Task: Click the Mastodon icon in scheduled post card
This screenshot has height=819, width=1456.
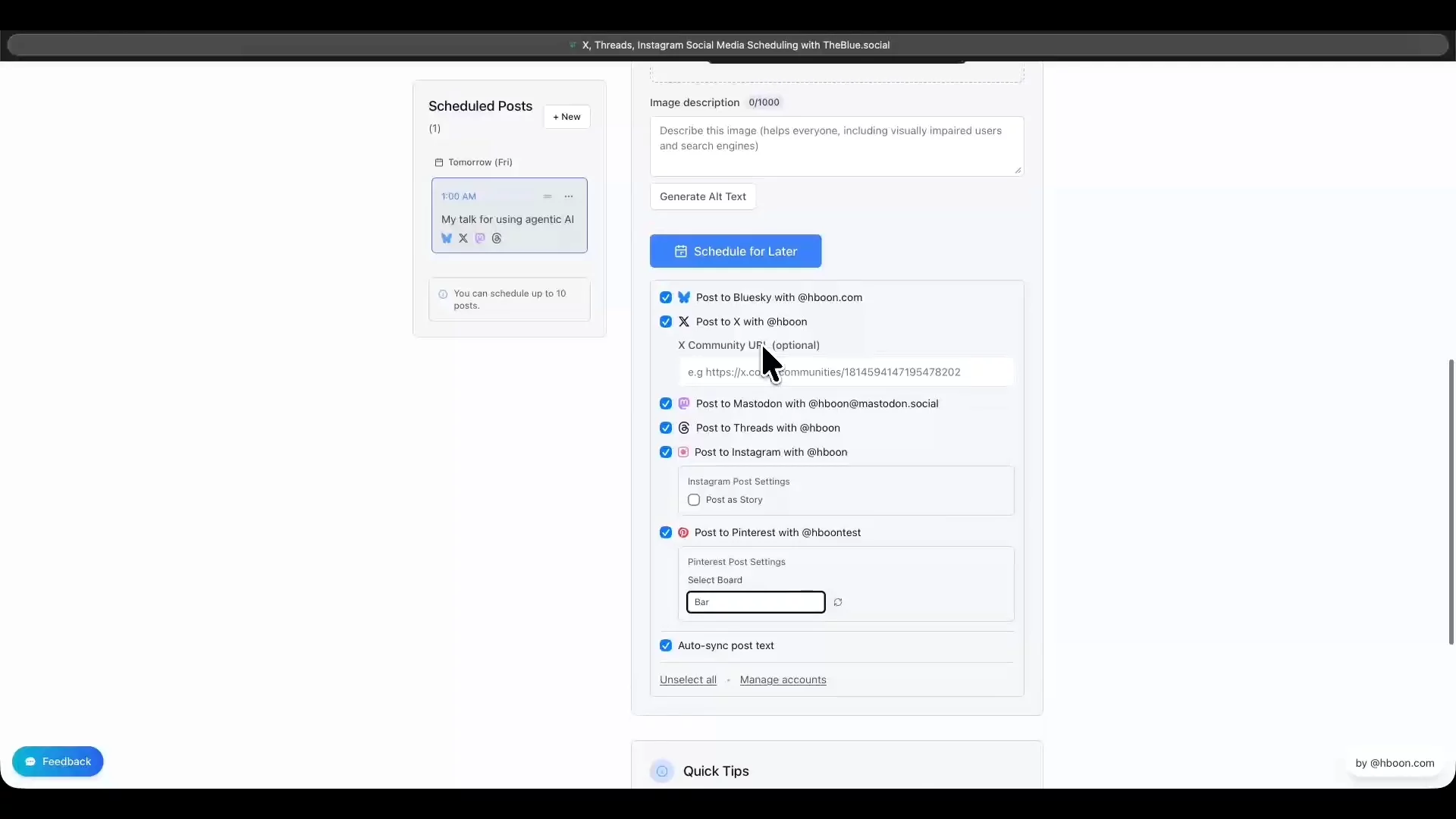Action: (480, 238)
